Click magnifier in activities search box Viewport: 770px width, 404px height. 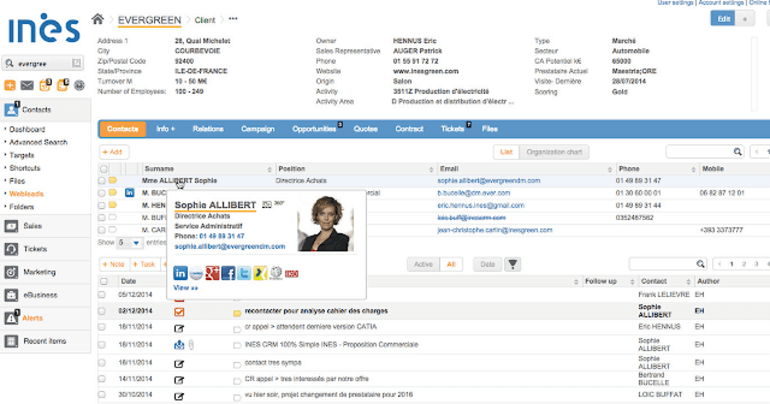click(x=700, y=264)
